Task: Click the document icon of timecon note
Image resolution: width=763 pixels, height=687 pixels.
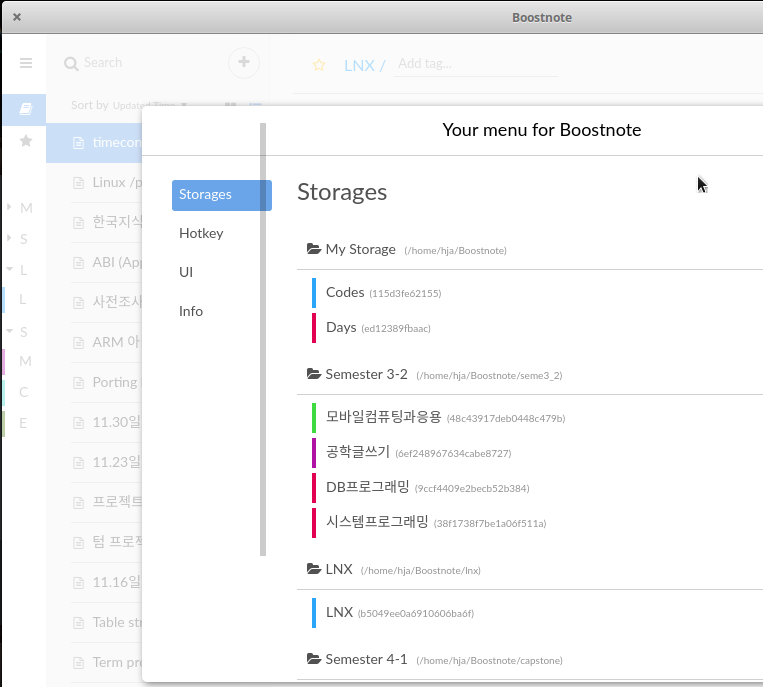Action: [78, 143]
